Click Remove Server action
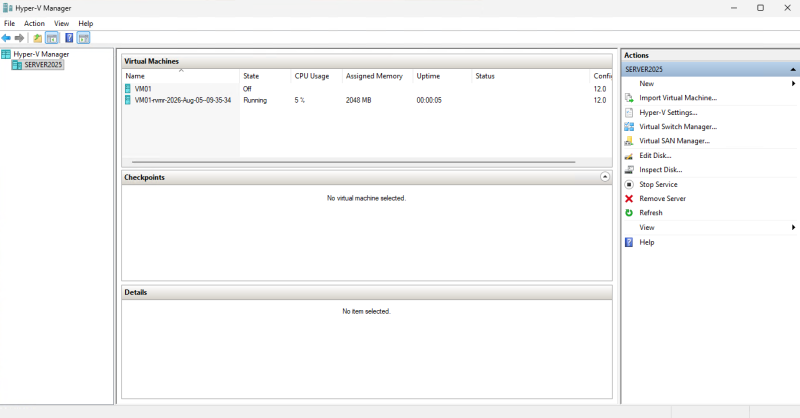 pos(663,199)
